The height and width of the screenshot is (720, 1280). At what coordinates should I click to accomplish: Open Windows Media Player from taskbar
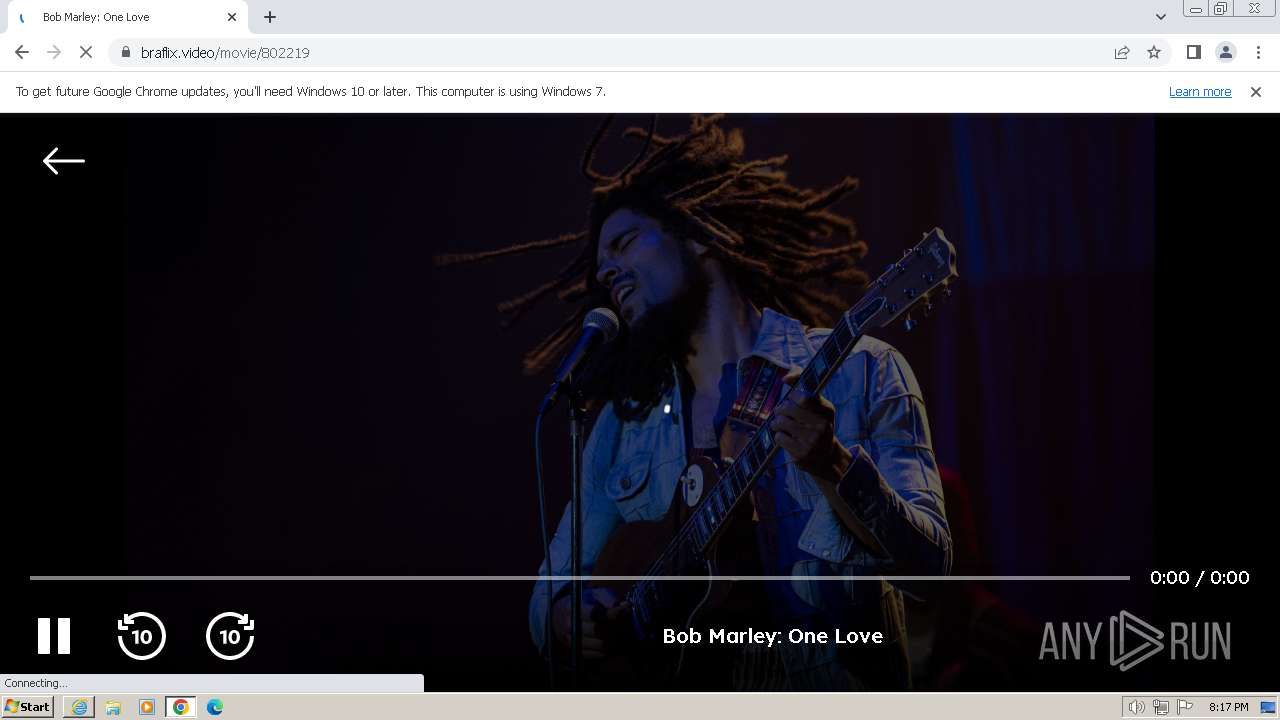pyautogui.click(x=147, y=707)
